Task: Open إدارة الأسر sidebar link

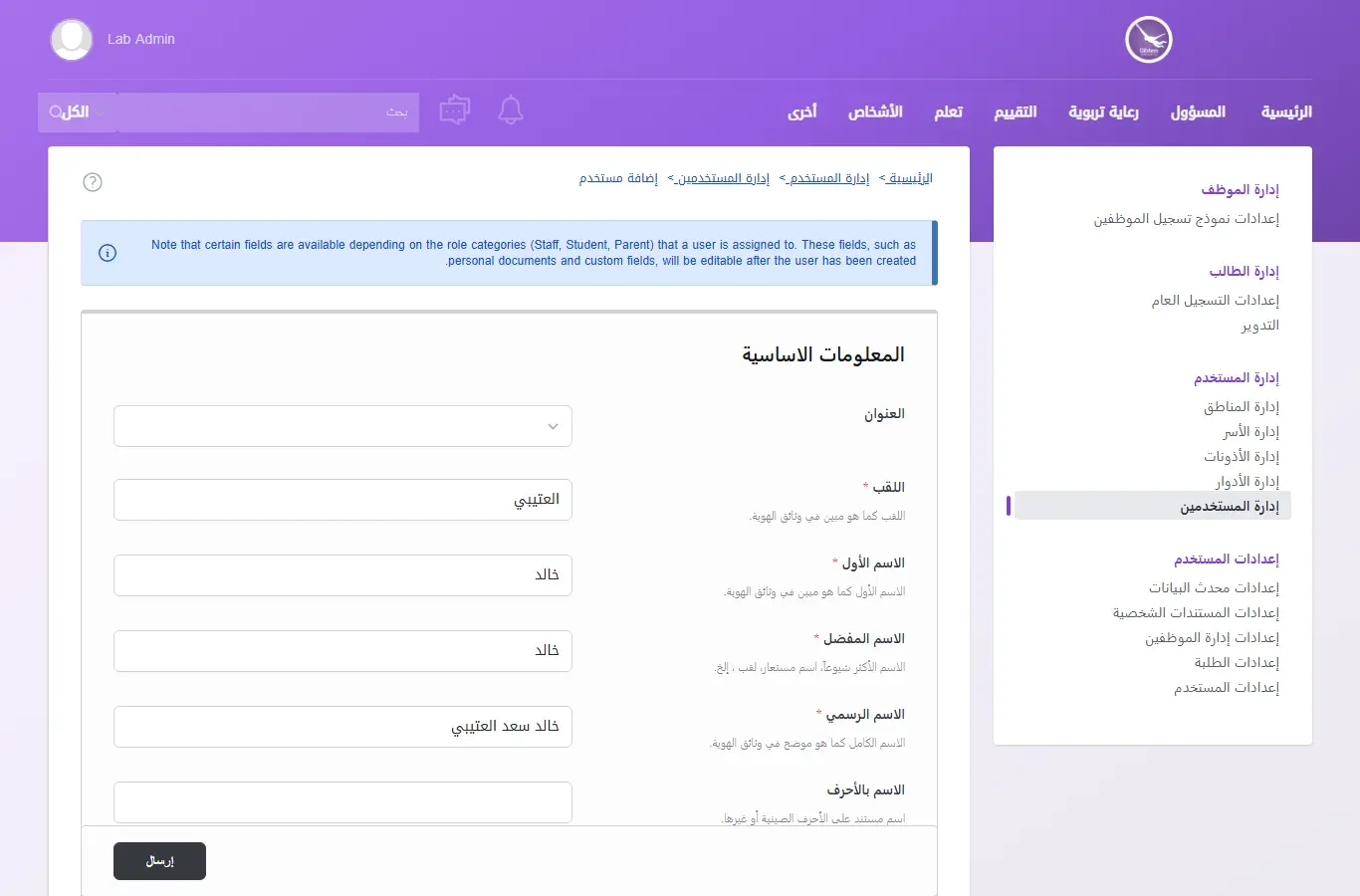Action: (x=1251, y=432)
